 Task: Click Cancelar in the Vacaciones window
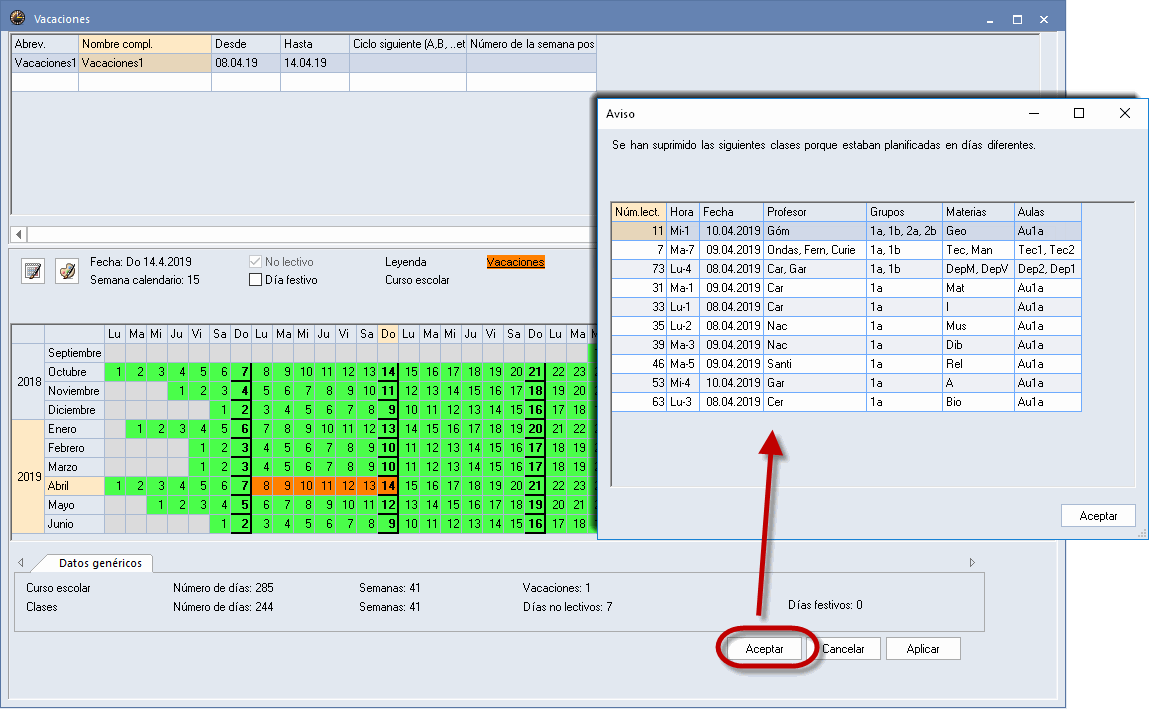coord(843,649)
